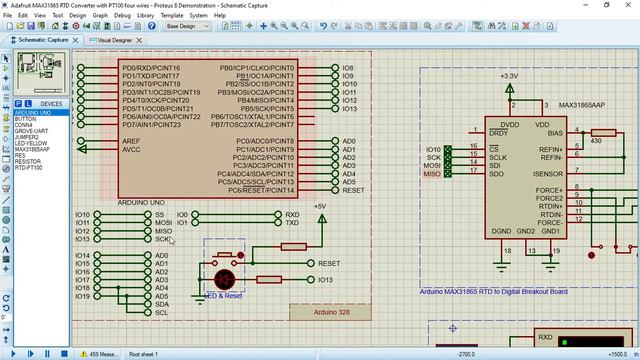This screenshot has width=640, height=360.
Task: Click the Rotate clockwise icon
Action: coord(6,298)
